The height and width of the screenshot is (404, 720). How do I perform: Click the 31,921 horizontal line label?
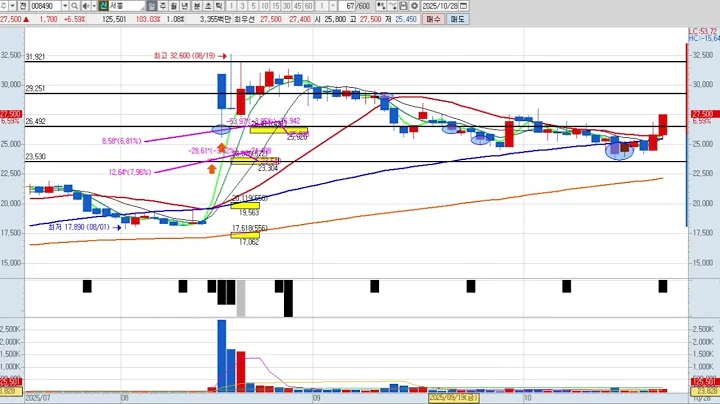(35, 57)
